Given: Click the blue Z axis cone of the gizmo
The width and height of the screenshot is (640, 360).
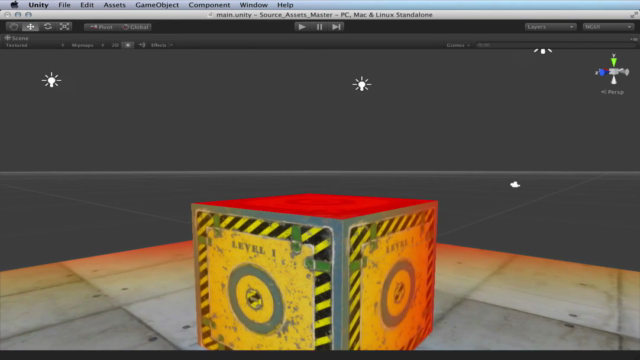Looking at the screenshot, I should [x=602, y=73].
